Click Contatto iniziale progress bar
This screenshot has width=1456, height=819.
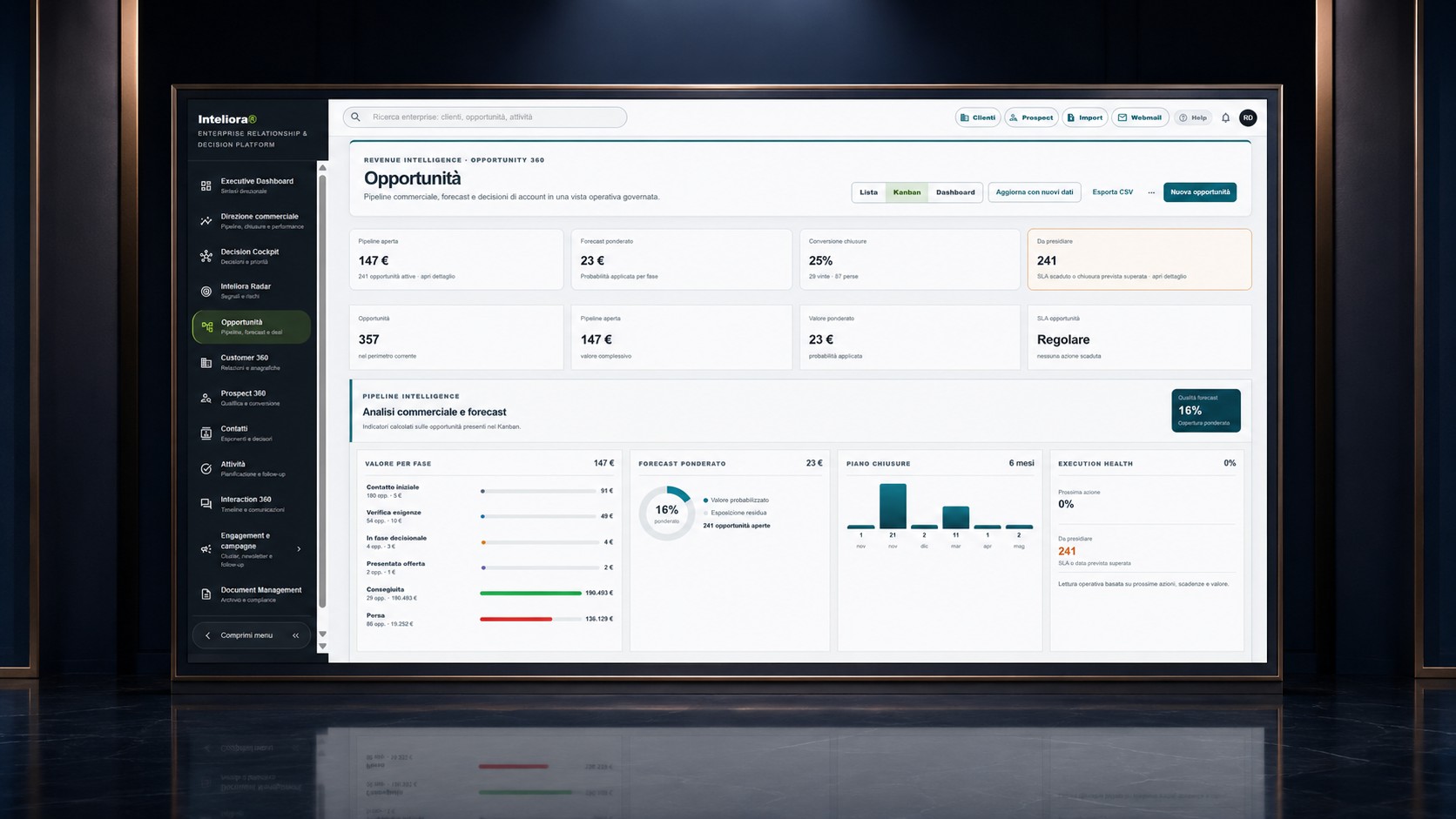click(538, 491)
